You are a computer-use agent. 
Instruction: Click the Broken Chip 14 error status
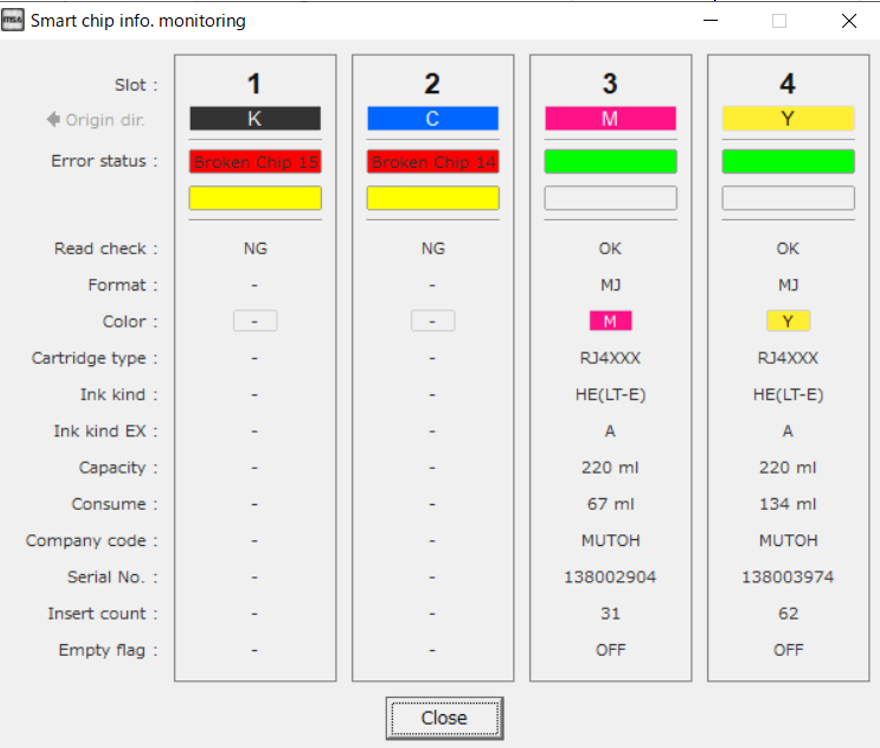click(432, 162)
